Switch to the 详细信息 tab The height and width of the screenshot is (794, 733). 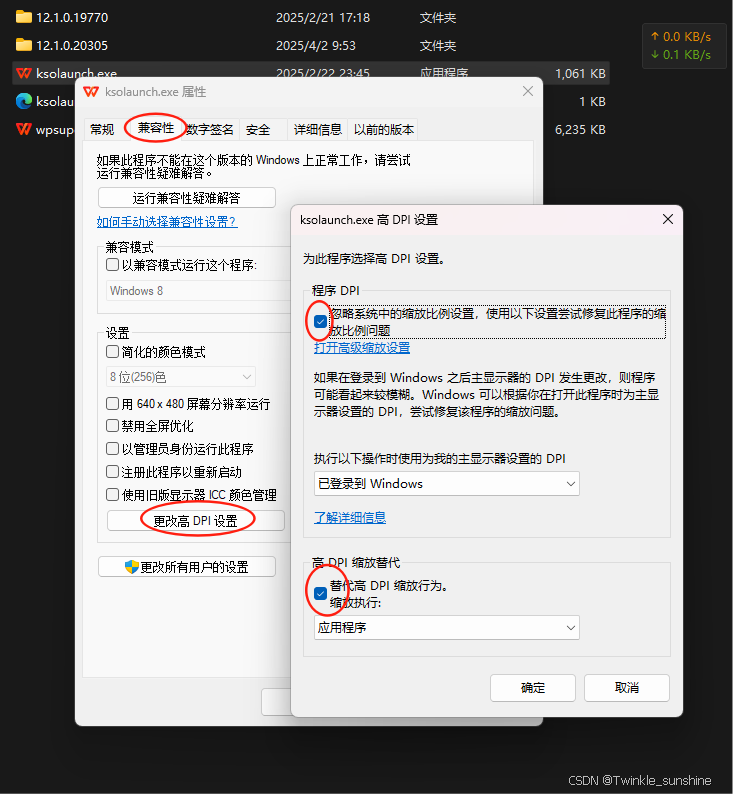(318, 130)
